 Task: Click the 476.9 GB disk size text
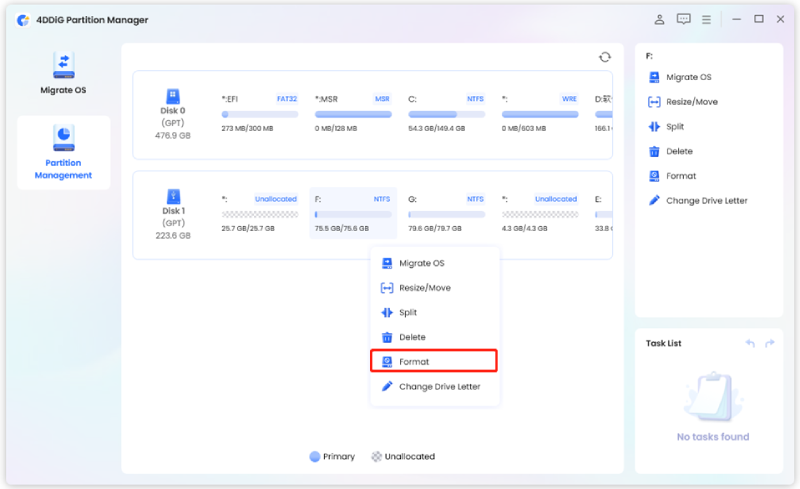pyautogui.click(x=173, y=136)
